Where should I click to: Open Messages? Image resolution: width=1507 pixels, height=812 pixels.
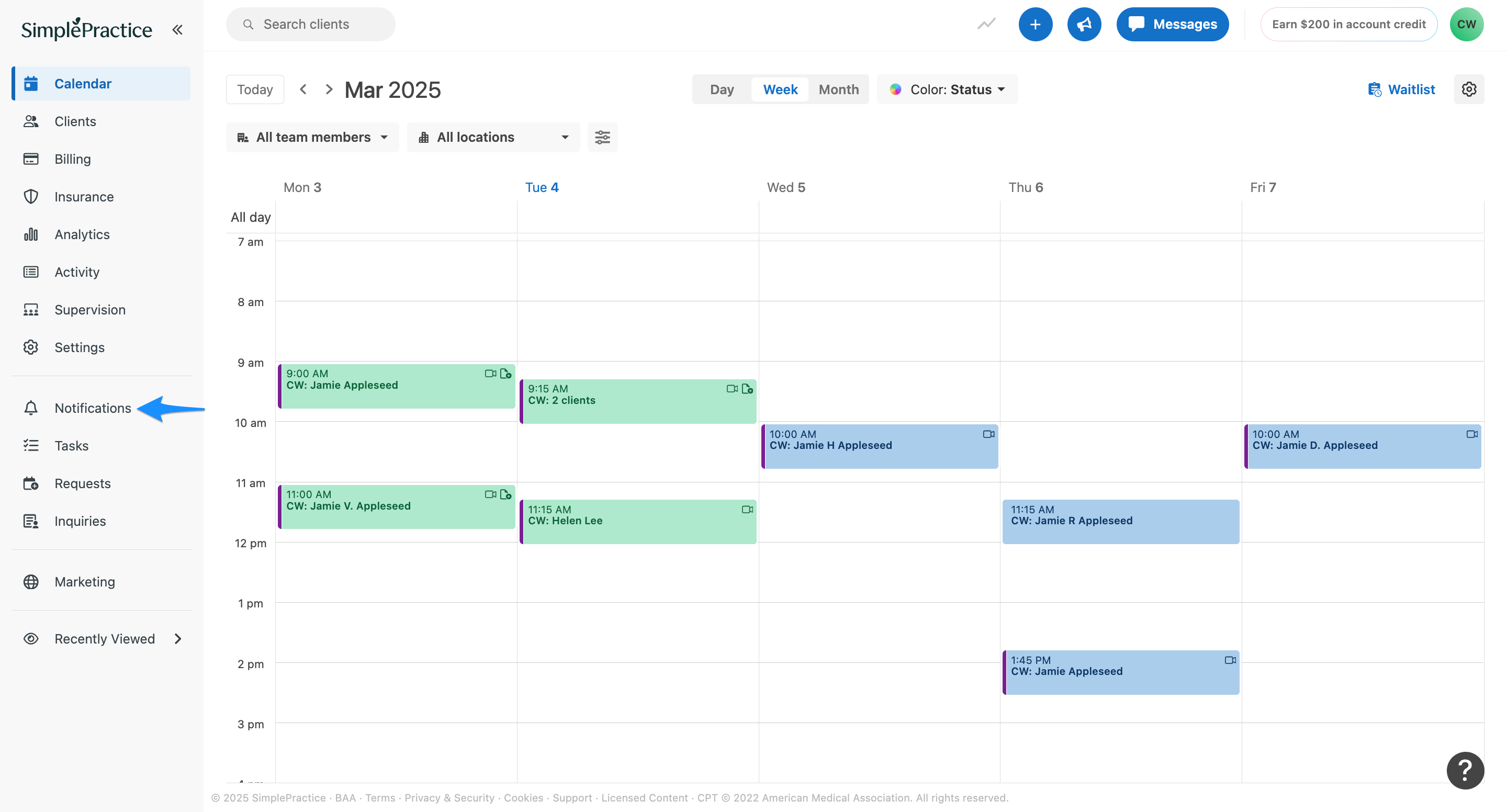pyautogui.click(x=1172, y=25)
